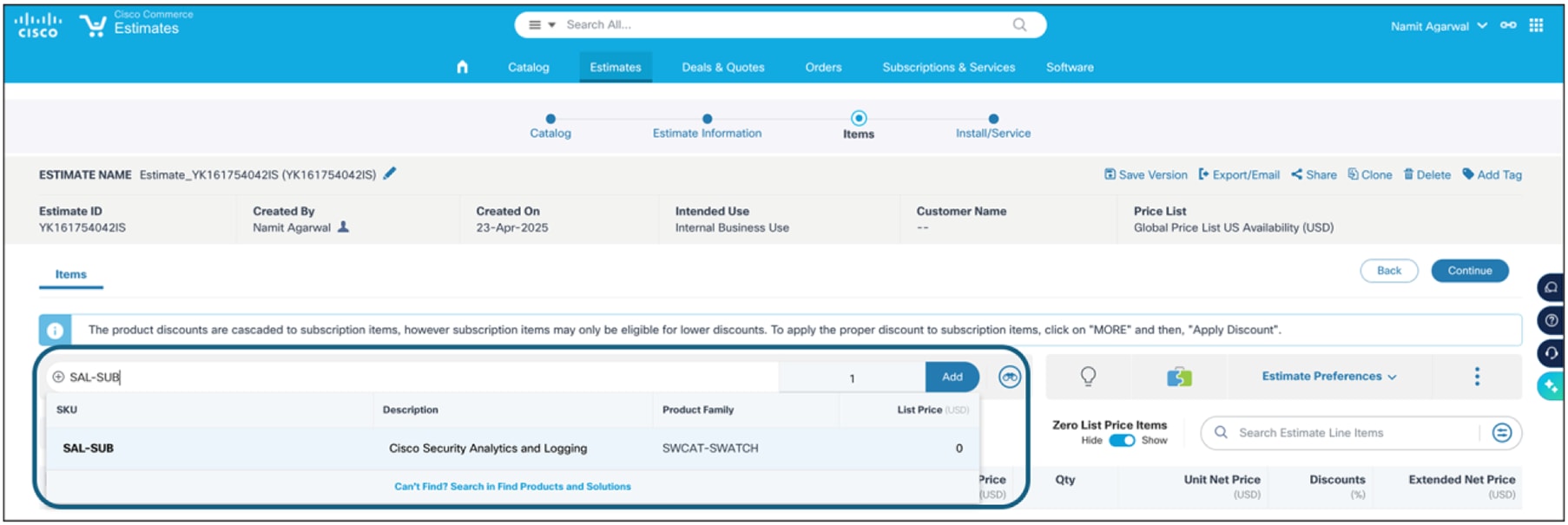Click Save Version
Screen dimensions: 1568x525
[x=1145, y=174]
